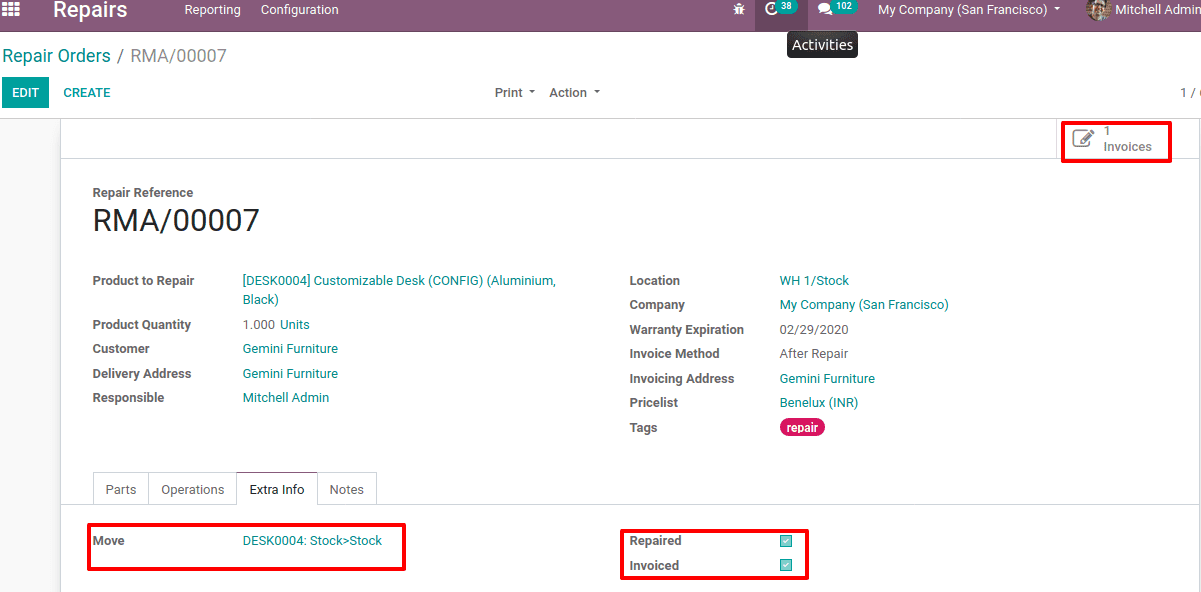Click the Repairs app title

pyautogui.click(x=90, y=10)
